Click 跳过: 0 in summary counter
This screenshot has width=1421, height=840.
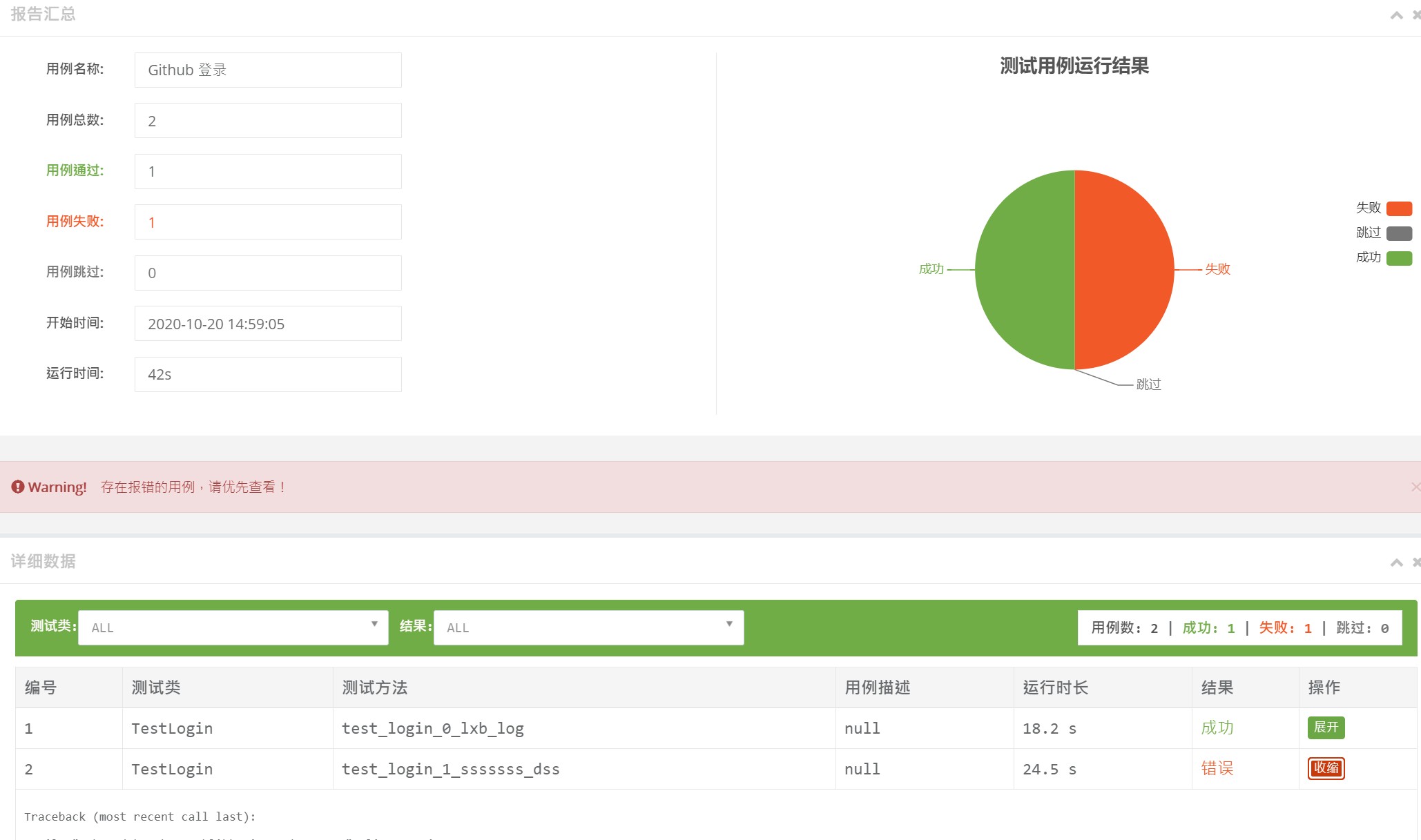(x=1362, y=628)
